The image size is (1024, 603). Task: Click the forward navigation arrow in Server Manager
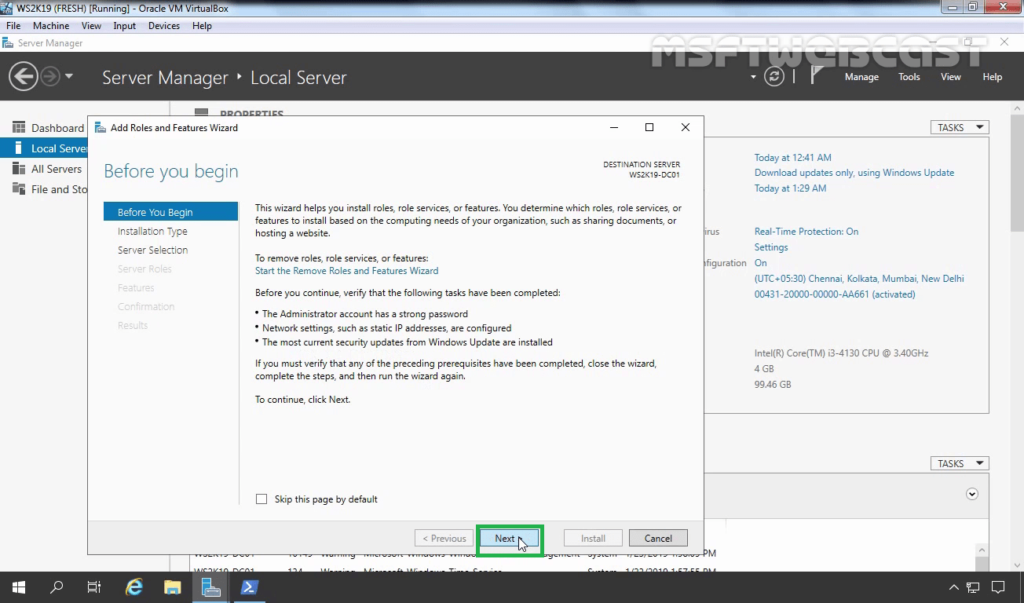pyautogui.click(x=50, y=76)
